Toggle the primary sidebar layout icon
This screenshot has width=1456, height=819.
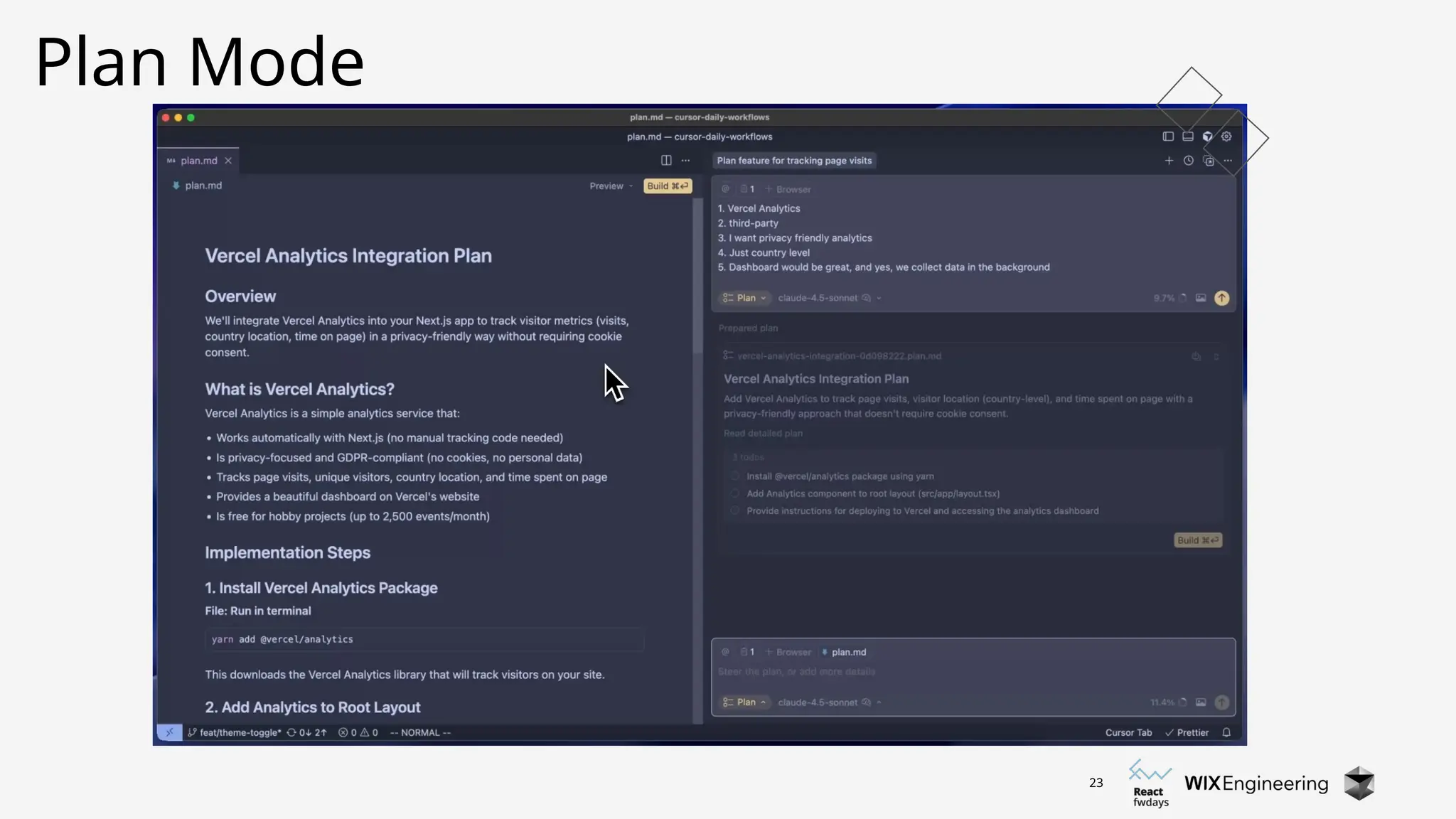[1168, 136]
